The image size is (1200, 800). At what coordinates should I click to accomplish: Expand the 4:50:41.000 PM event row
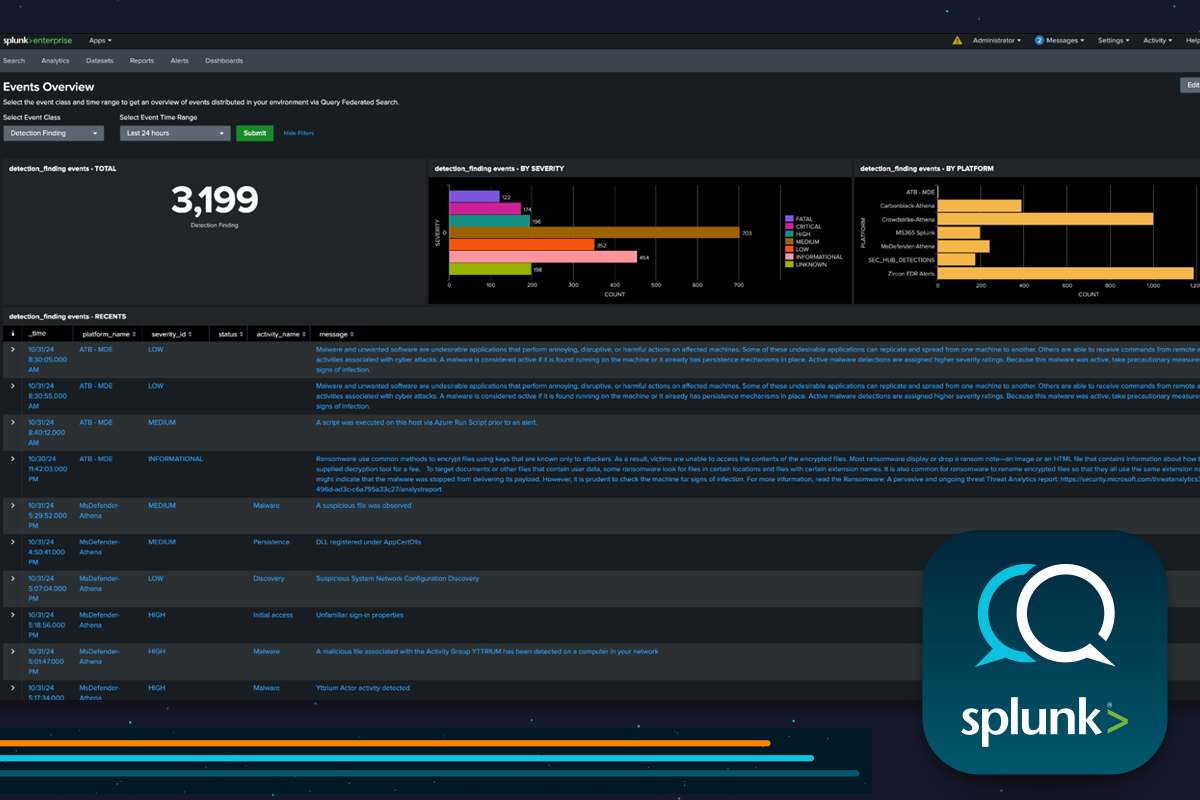pos(13,542)
